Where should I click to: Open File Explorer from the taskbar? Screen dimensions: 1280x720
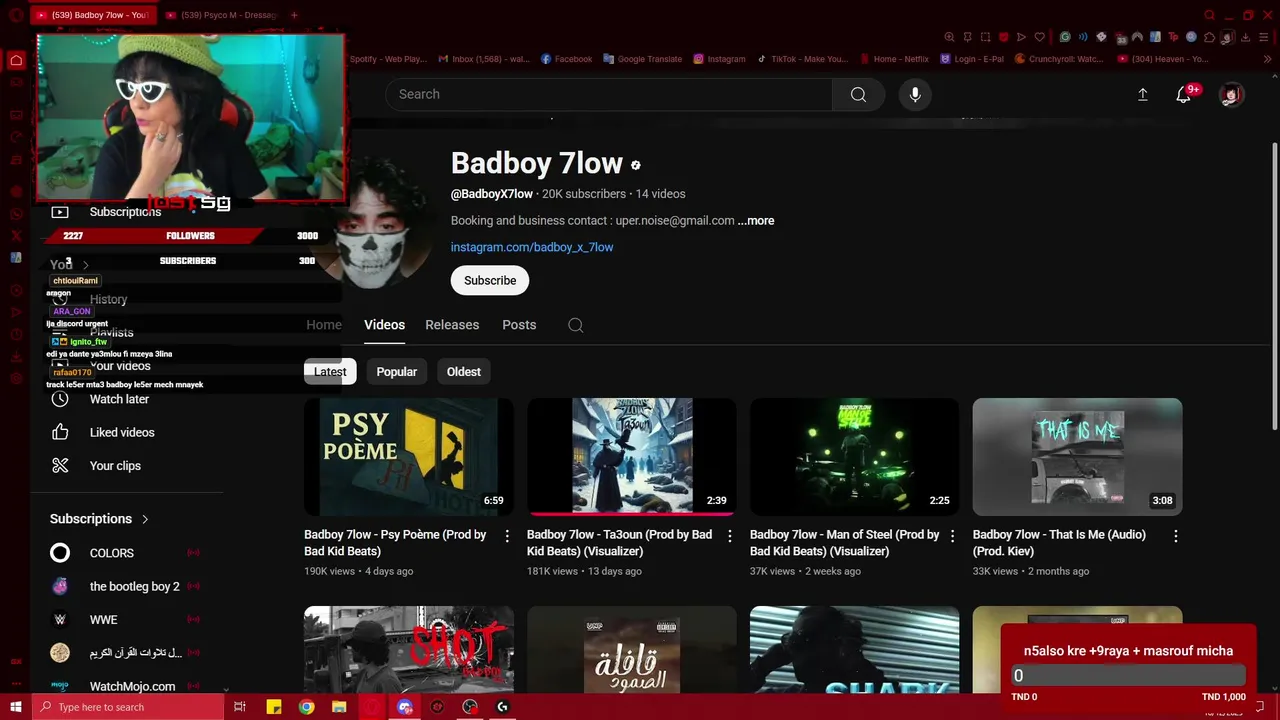click(x=339, y=707)
